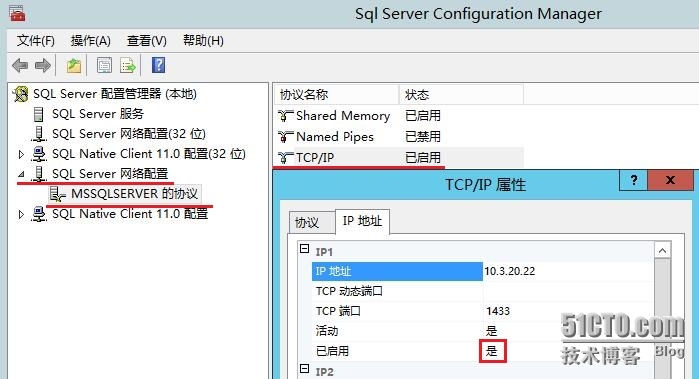Collapse the IP2 property group
Image resolution: width=699 pixels, height=379 pixels.
(304, 368)
